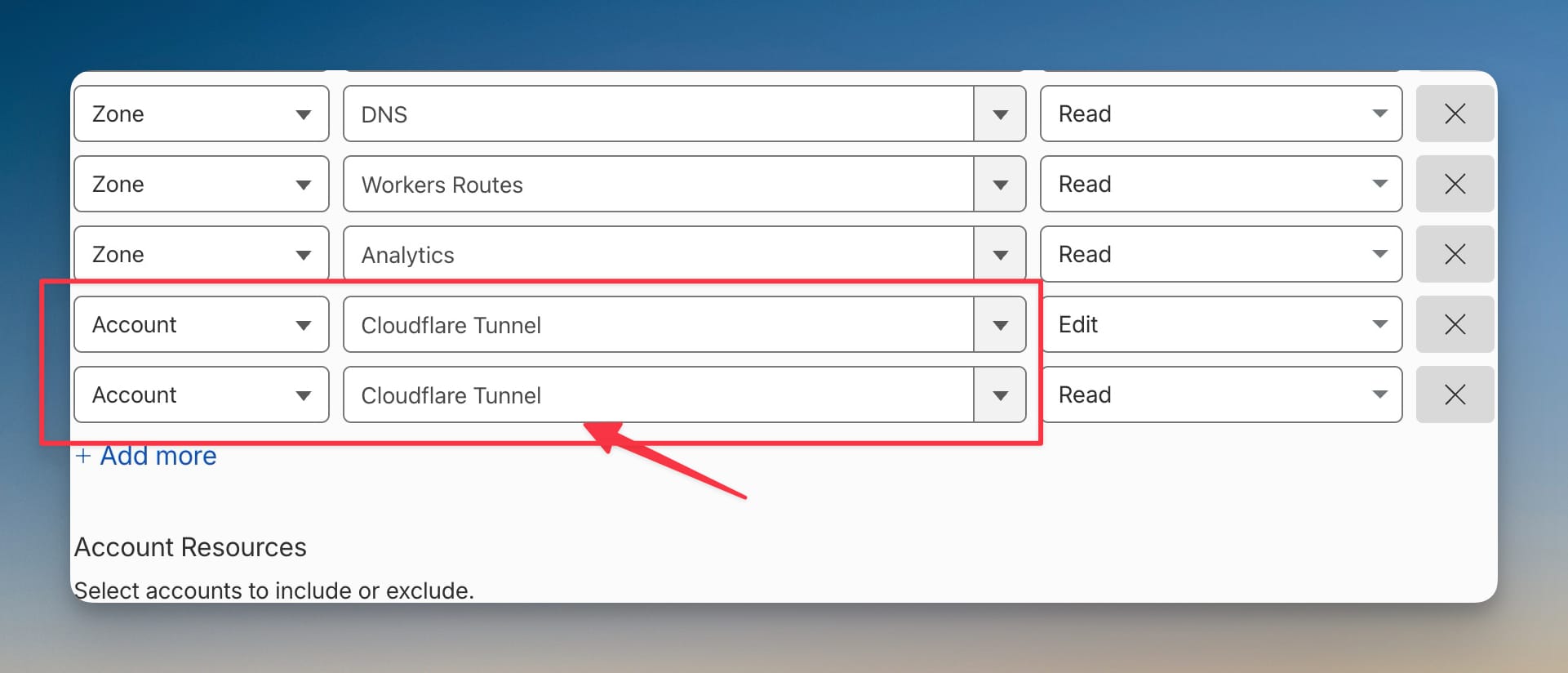Delete the Cloudflare Tunnel Read row
This screenshot has height=673, width=1568.
coord(1455,394)
